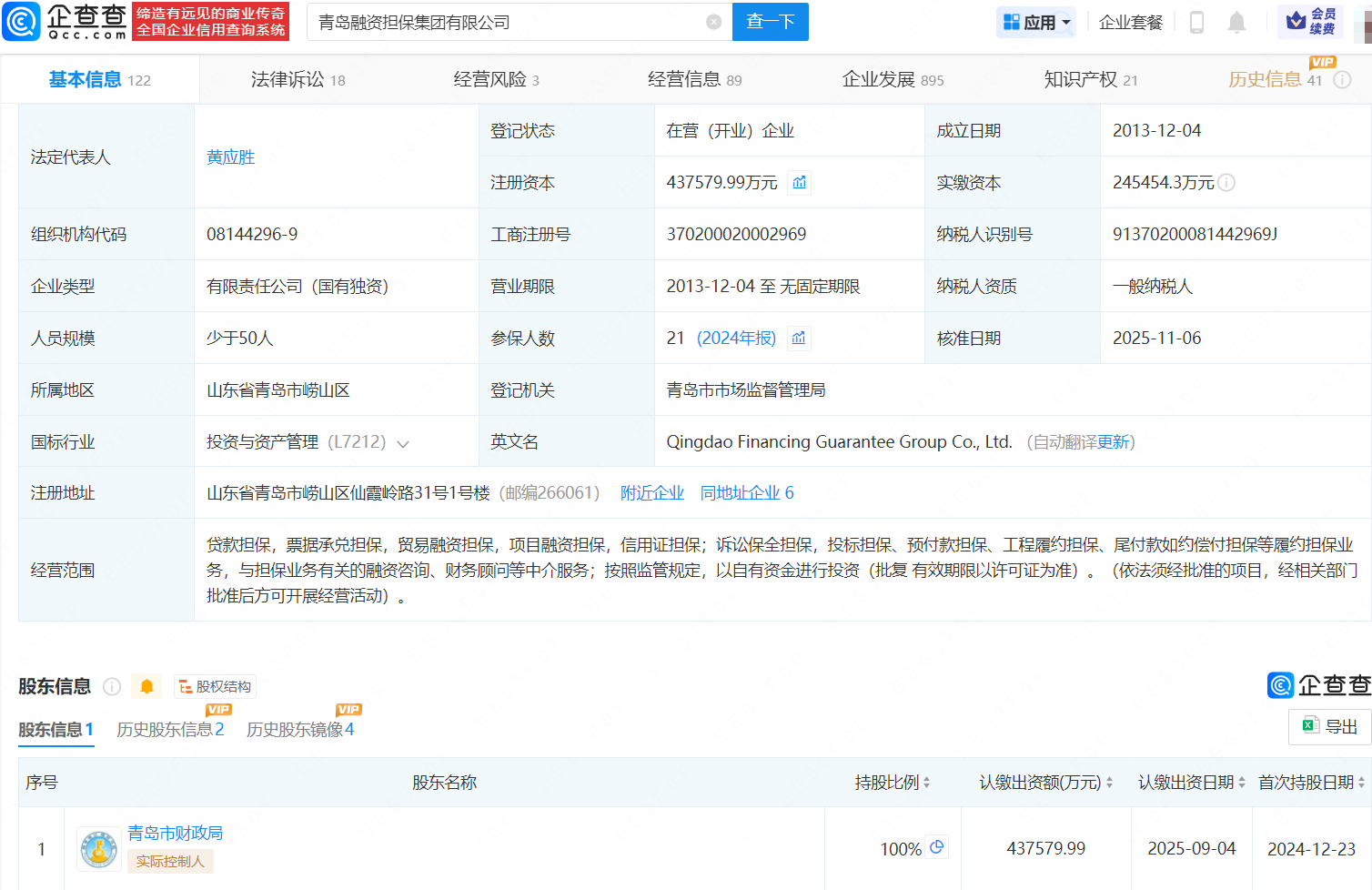1372x890 pixels.
Task: Expand the industry classification chevron
Action: (403, 443)
